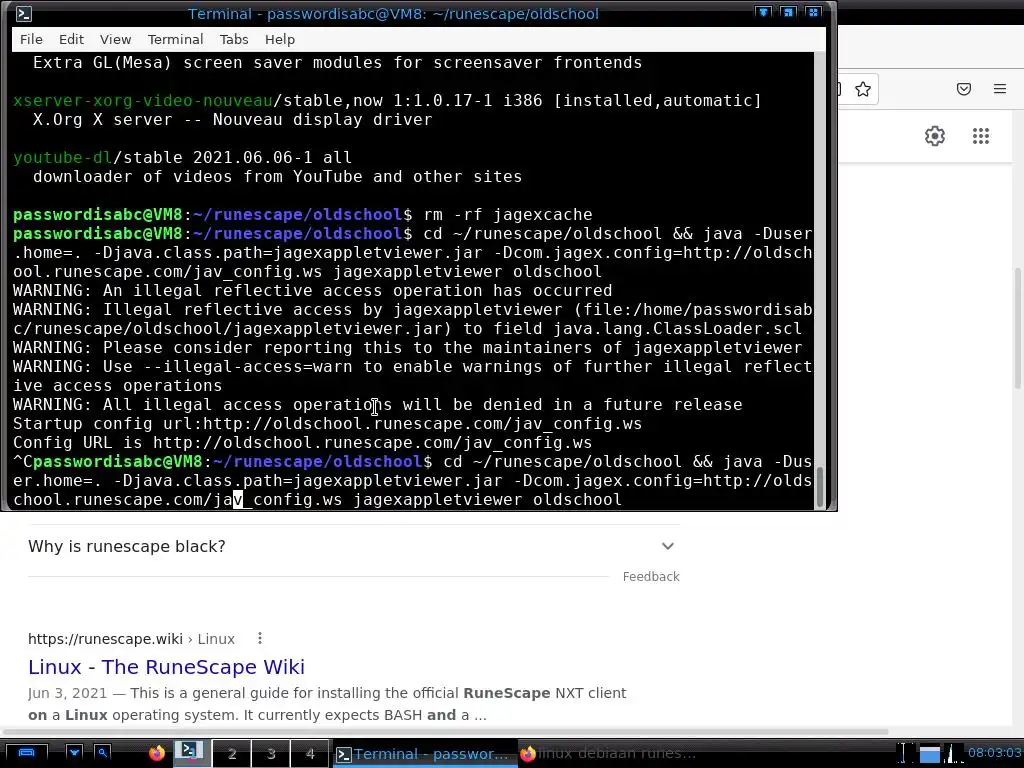Click the 'xserver-xorg-video-nouveau' package name
The image size is (1024, 768).
pyautogui.click(x=142, y=101)
